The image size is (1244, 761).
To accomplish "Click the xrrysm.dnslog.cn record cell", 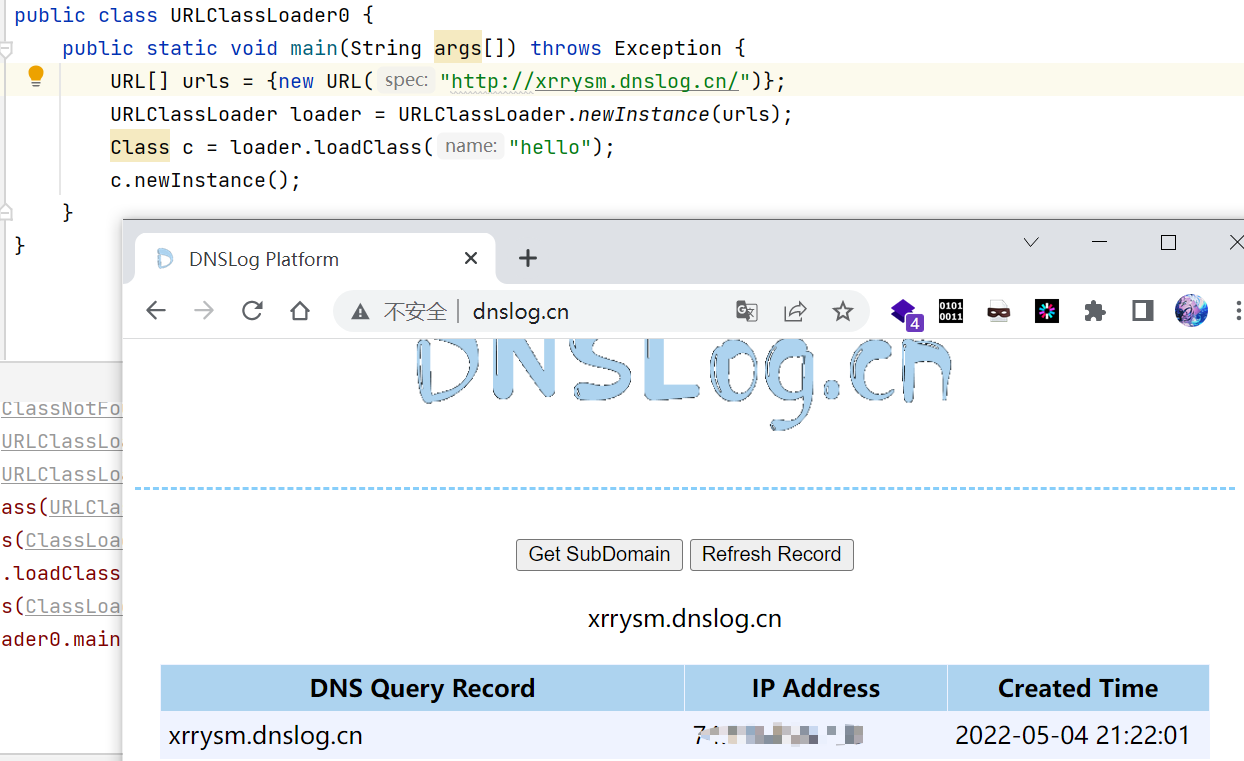I will point(422,736).
